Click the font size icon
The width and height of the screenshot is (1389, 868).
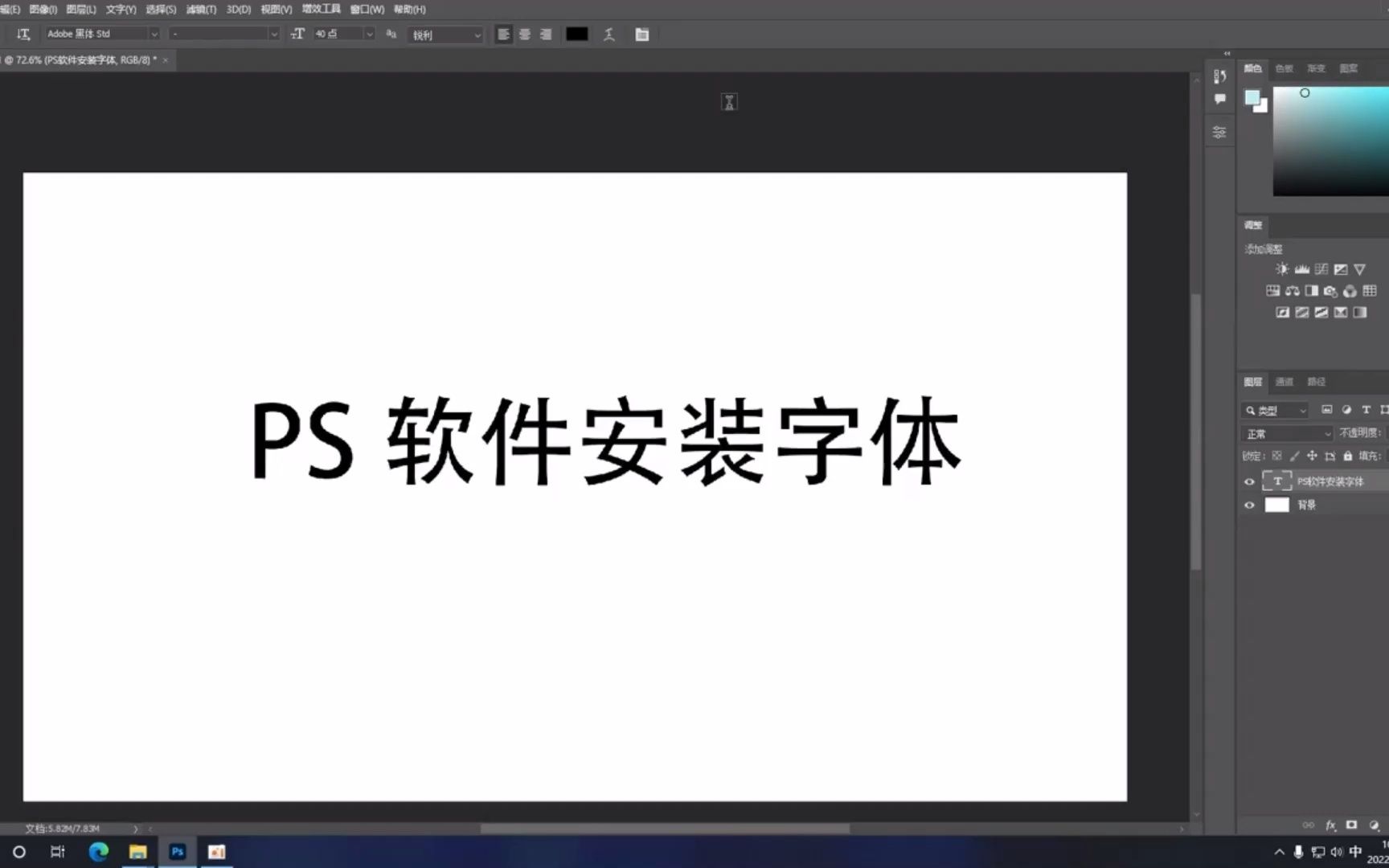(297, 34)
